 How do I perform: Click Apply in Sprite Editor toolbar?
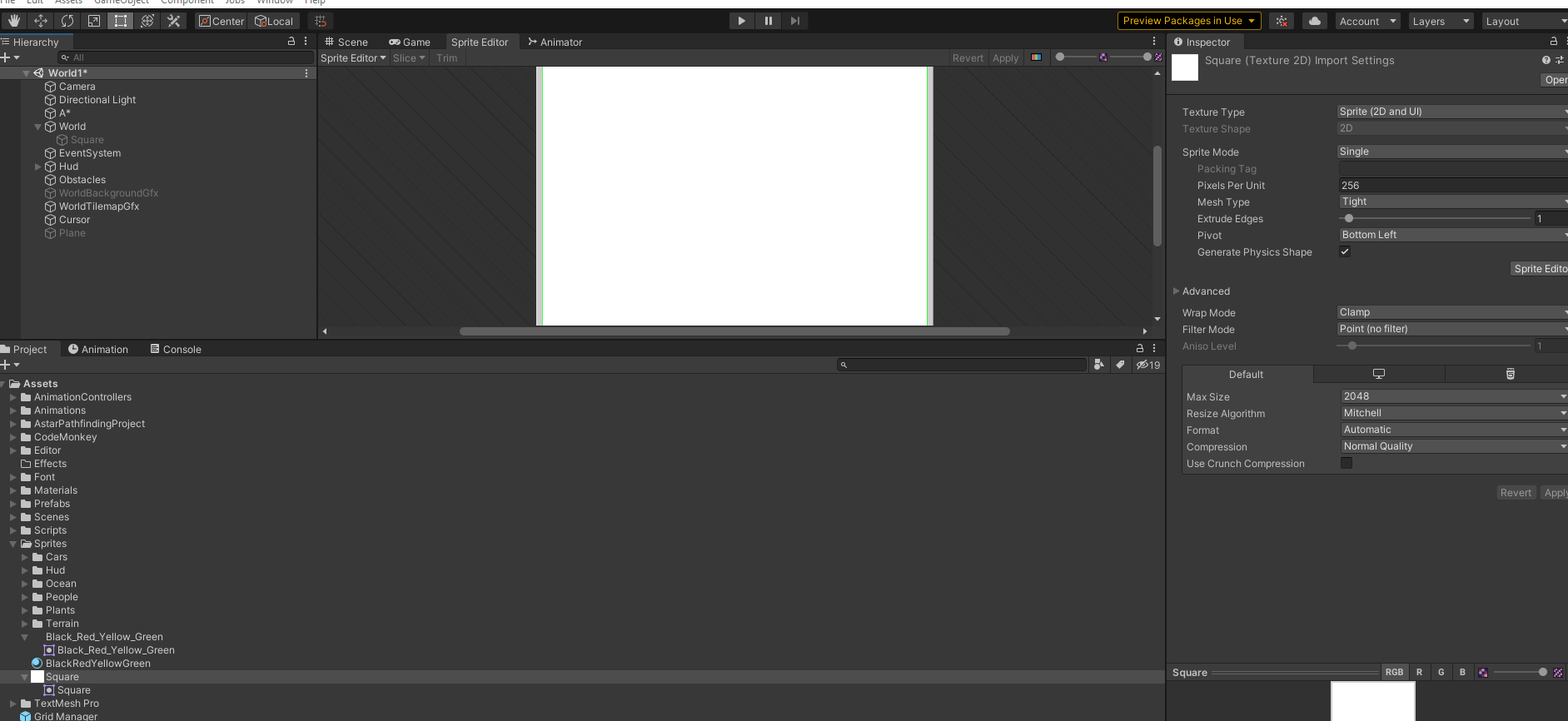pos(1005,57)
